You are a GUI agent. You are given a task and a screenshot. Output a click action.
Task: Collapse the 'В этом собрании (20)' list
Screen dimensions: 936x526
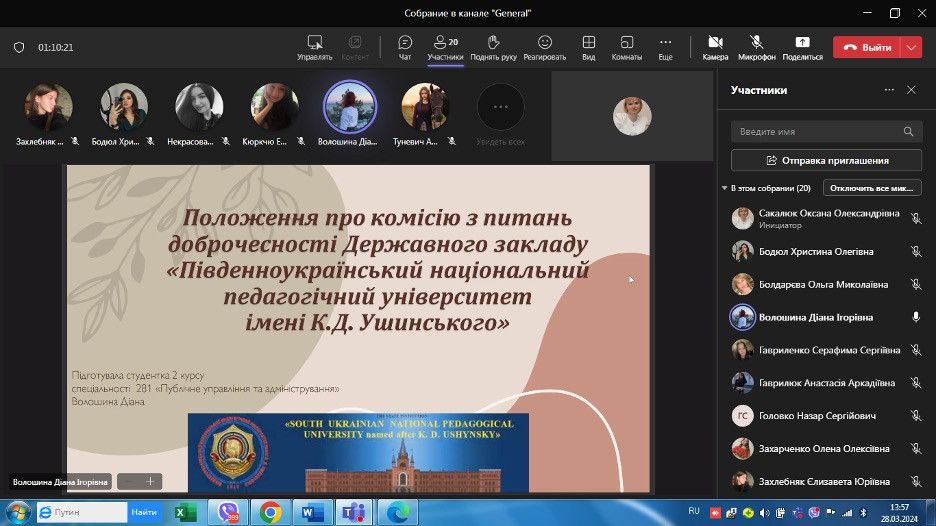click(x=725, y=188)
